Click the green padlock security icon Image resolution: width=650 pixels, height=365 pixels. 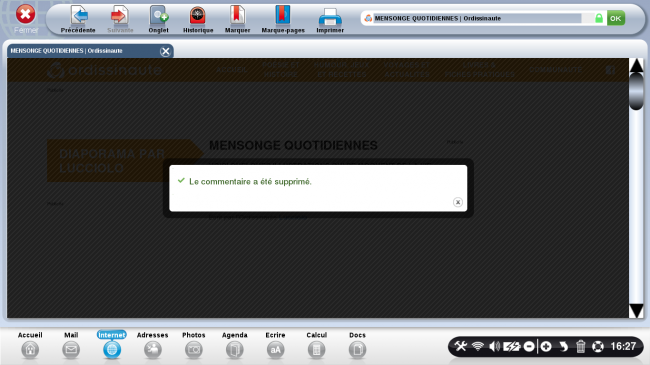point(599,18)
